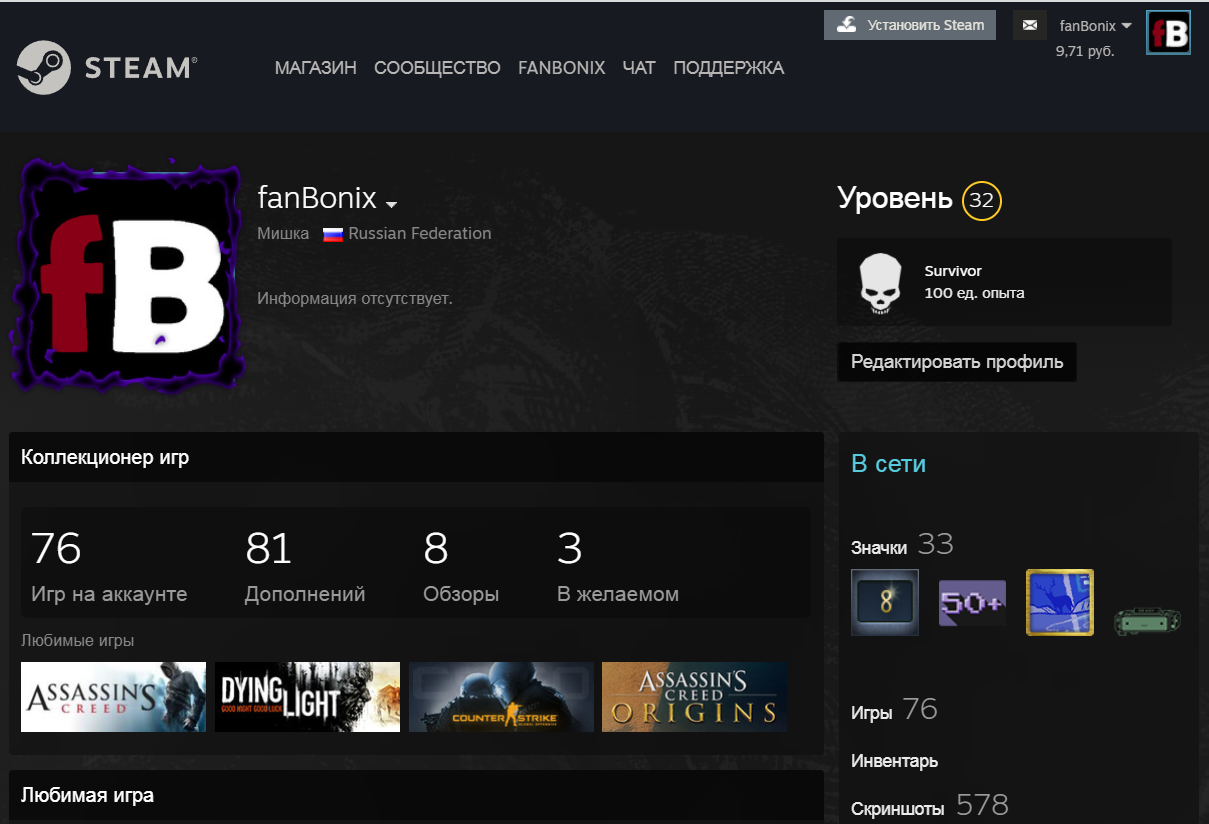The image size is (1209, 824).
Task: Open the 50+ games badge
Action: 972,602
